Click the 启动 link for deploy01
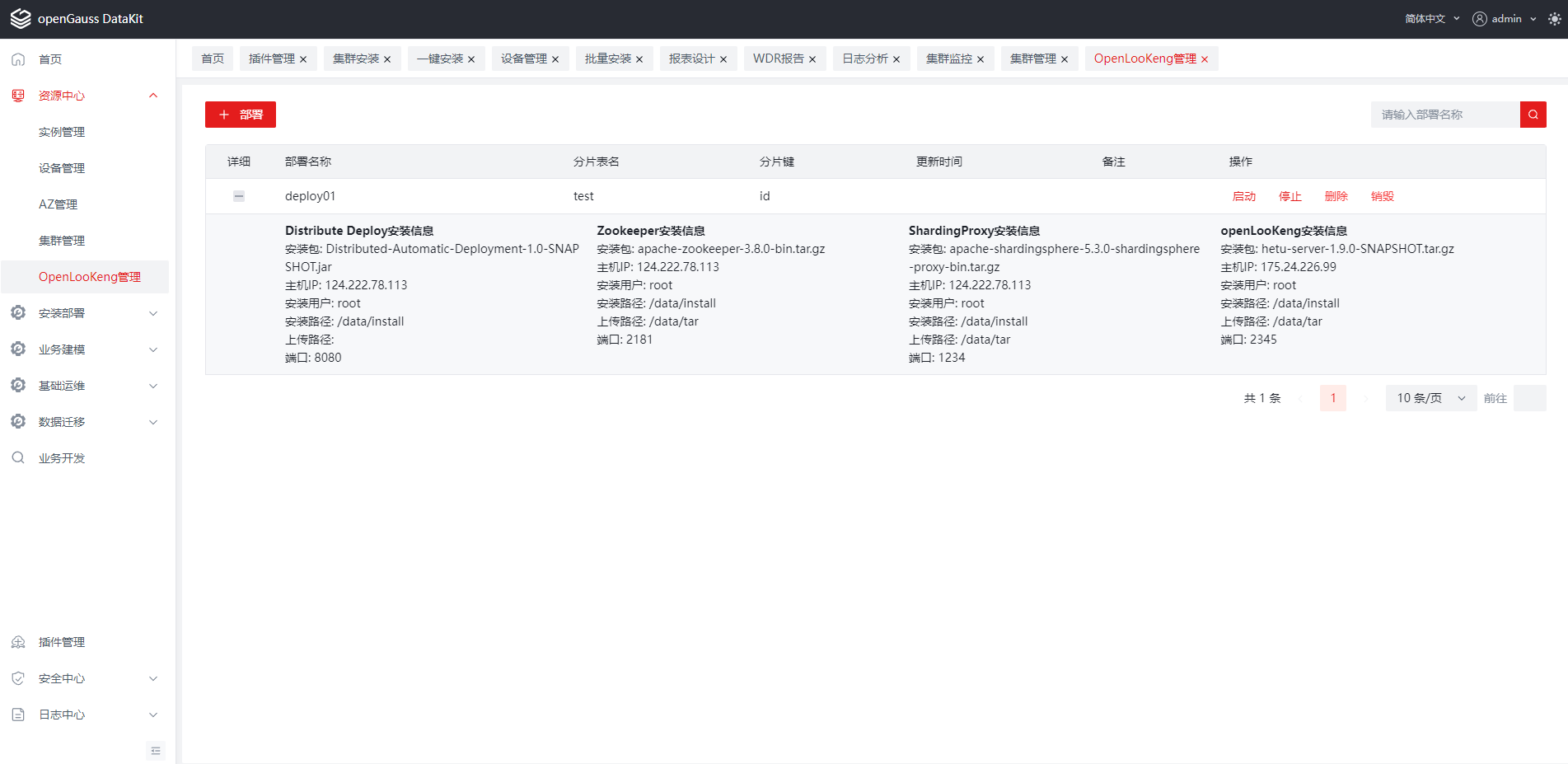 pos(1243,196)
